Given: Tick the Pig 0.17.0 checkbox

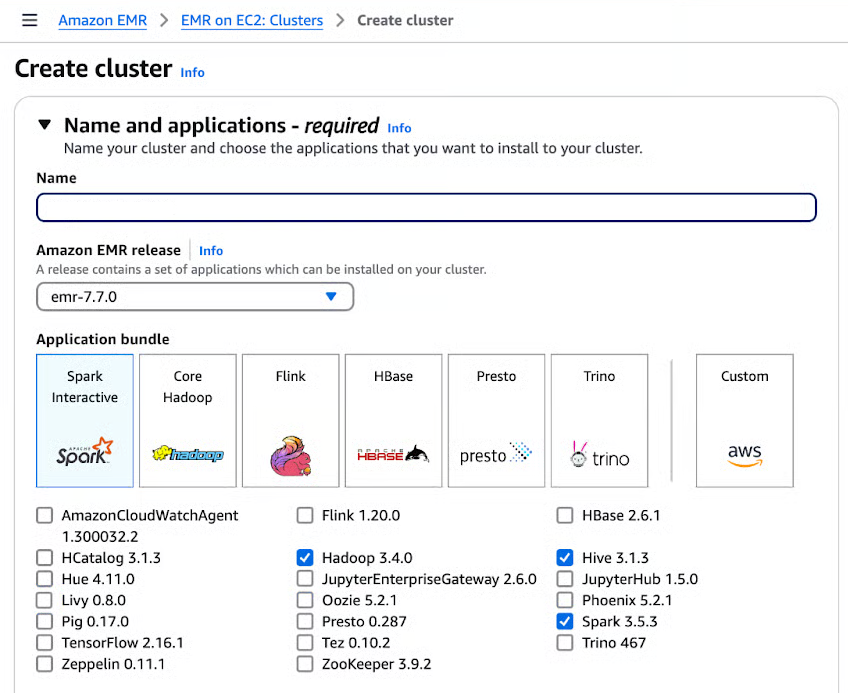Looking at the screenshot, I should [44, 621].
